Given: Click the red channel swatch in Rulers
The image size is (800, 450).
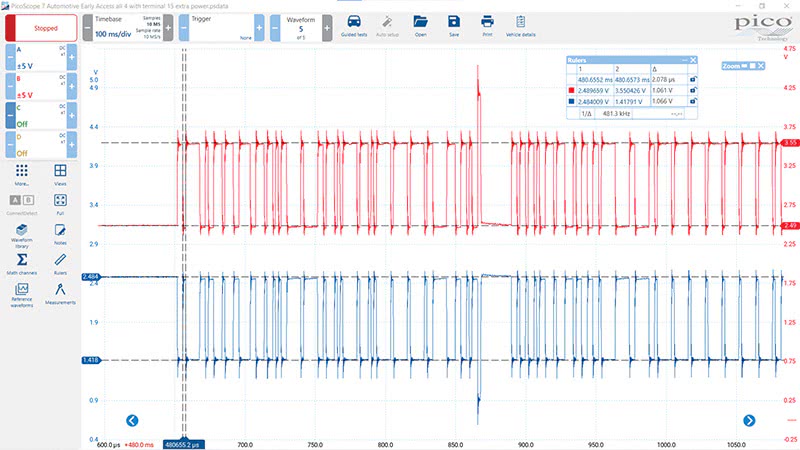Looking at the screenshot, I should [571, 90].
